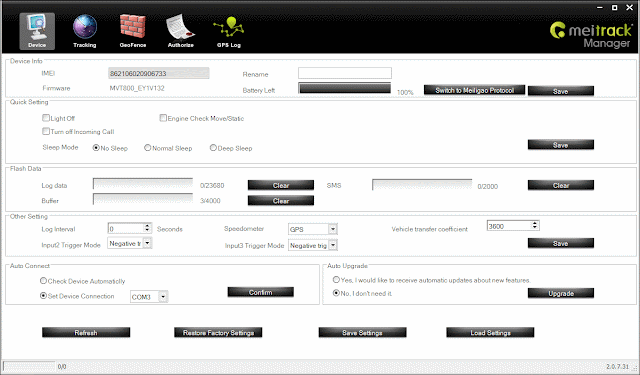Select Normal Sleep mode
Screen dimensions: 640x375
coord(147,148)
